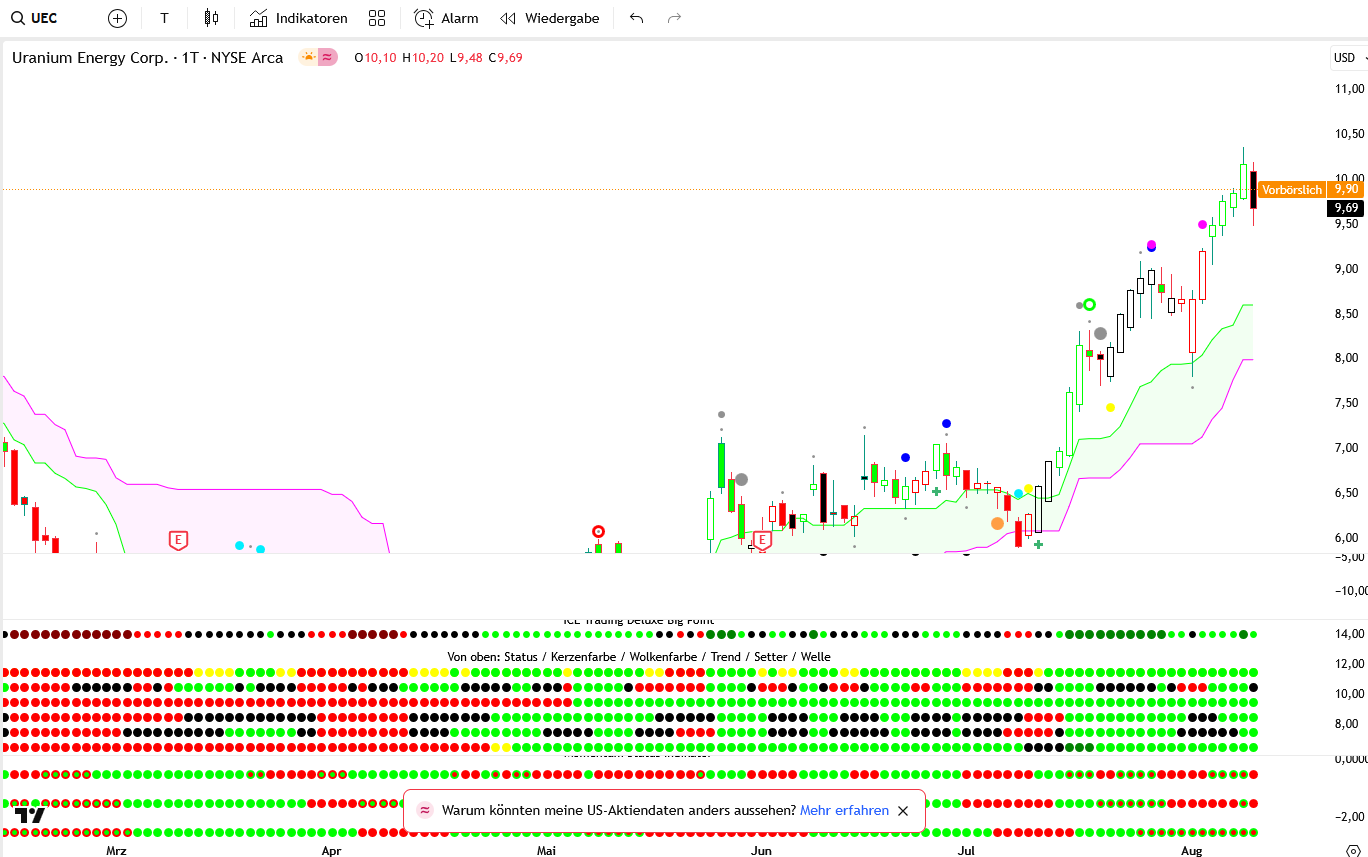The image size is (1368, 857).
Task: Open chart settings gear at bottom-right
Action: click(x=1353, y=851)
